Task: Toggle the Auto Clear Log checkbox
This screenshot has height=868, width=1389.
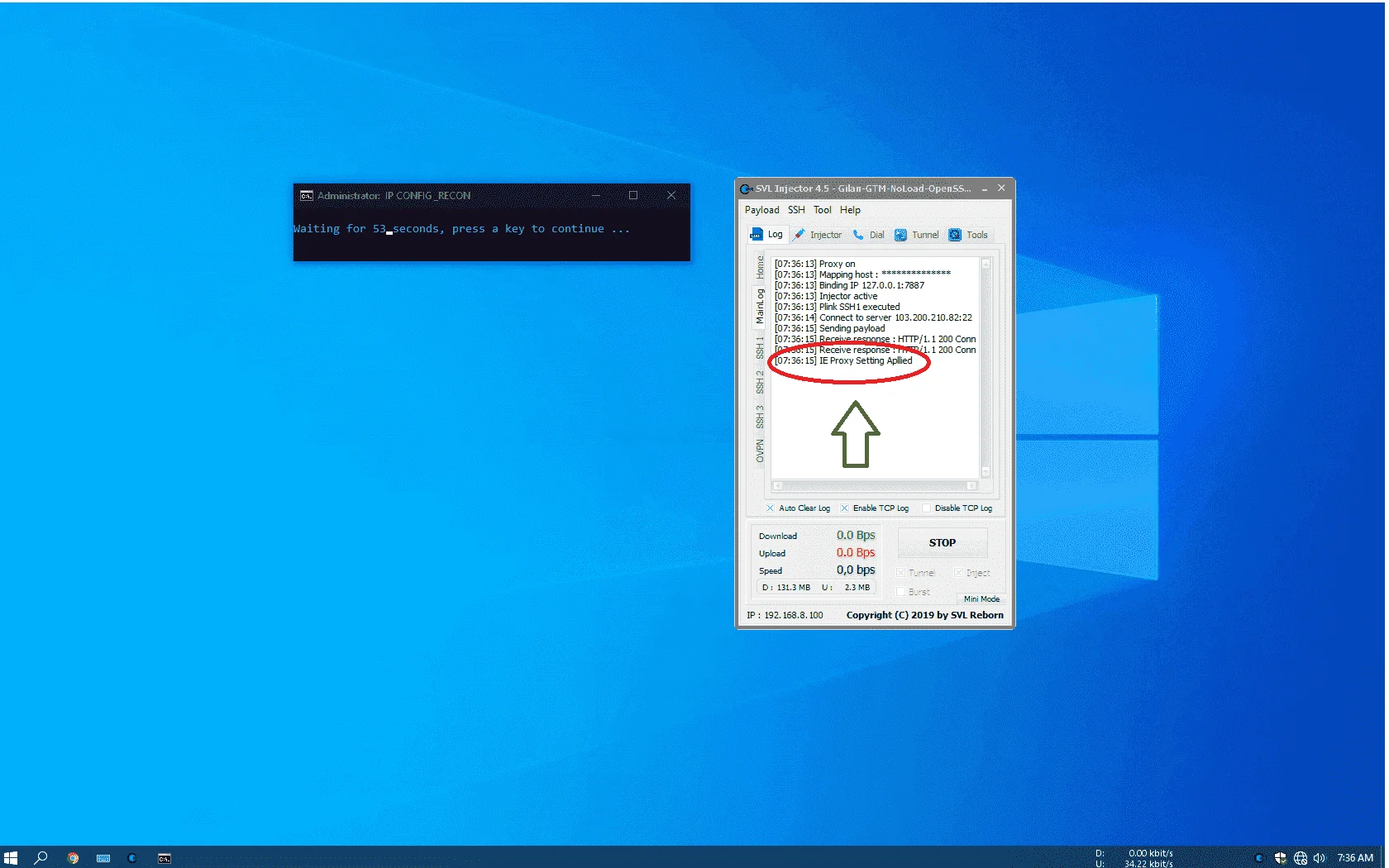Action: tap(770, 508)
